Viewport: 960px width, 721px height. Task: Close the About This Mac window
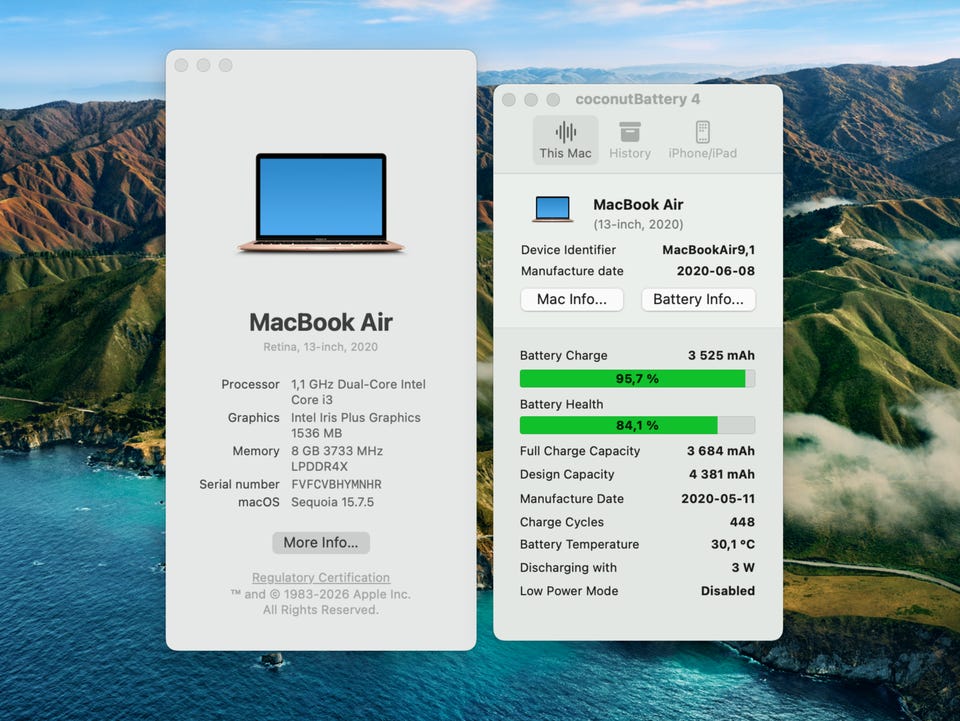[181, 65]
